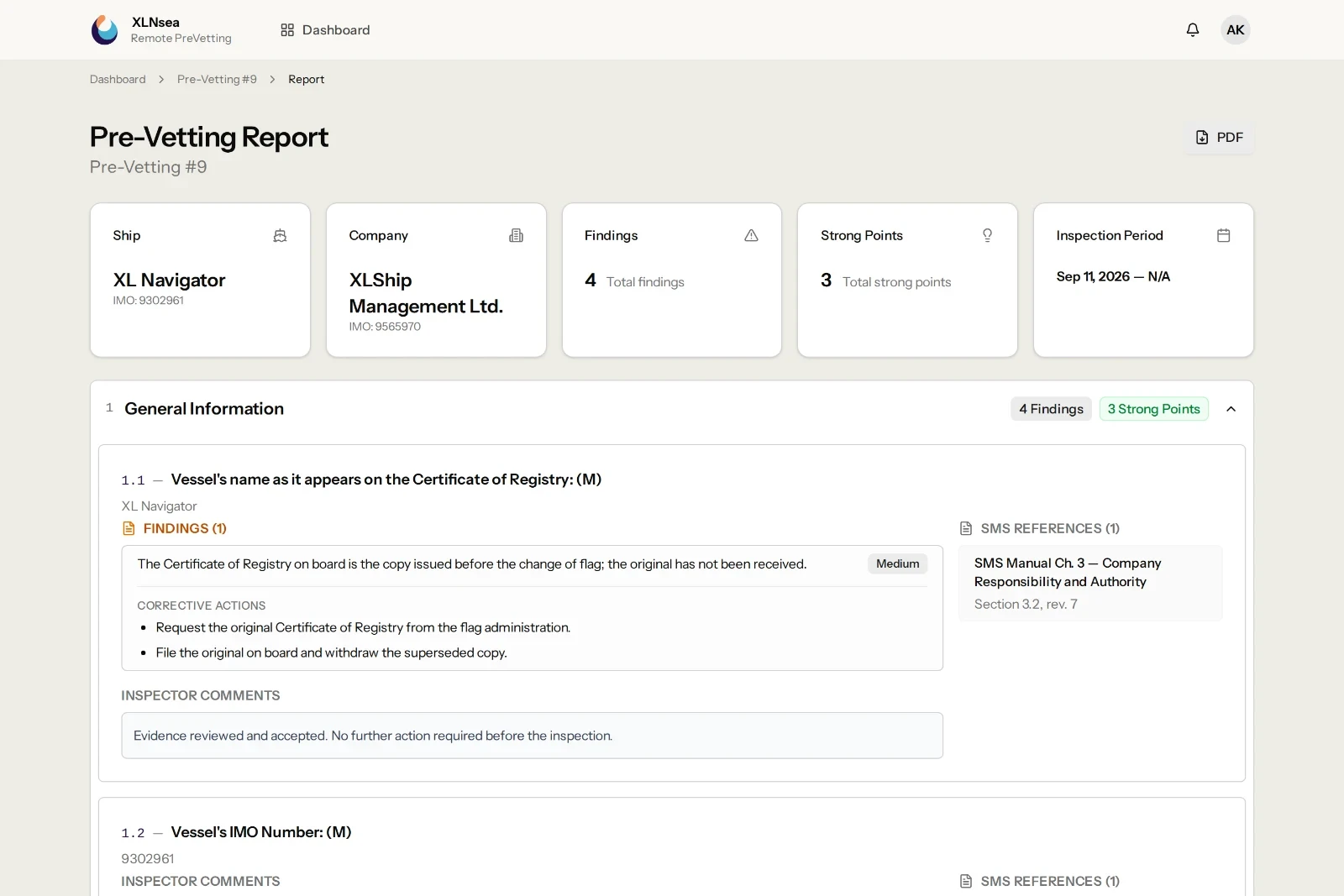Click Section 3.2, rev. 7 text

coord(1026,605)
